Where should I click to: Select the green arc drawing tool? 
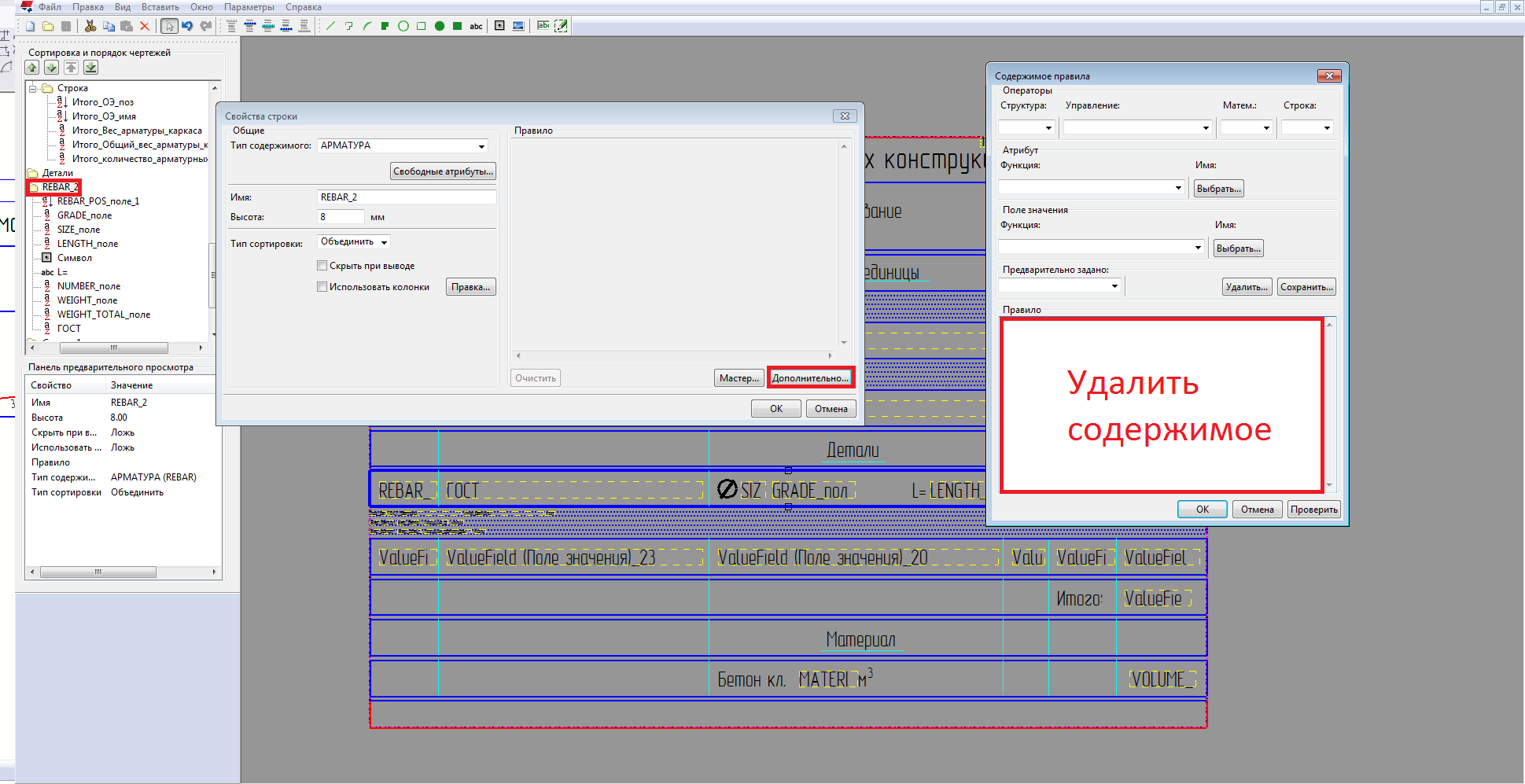tap(367, 26)
